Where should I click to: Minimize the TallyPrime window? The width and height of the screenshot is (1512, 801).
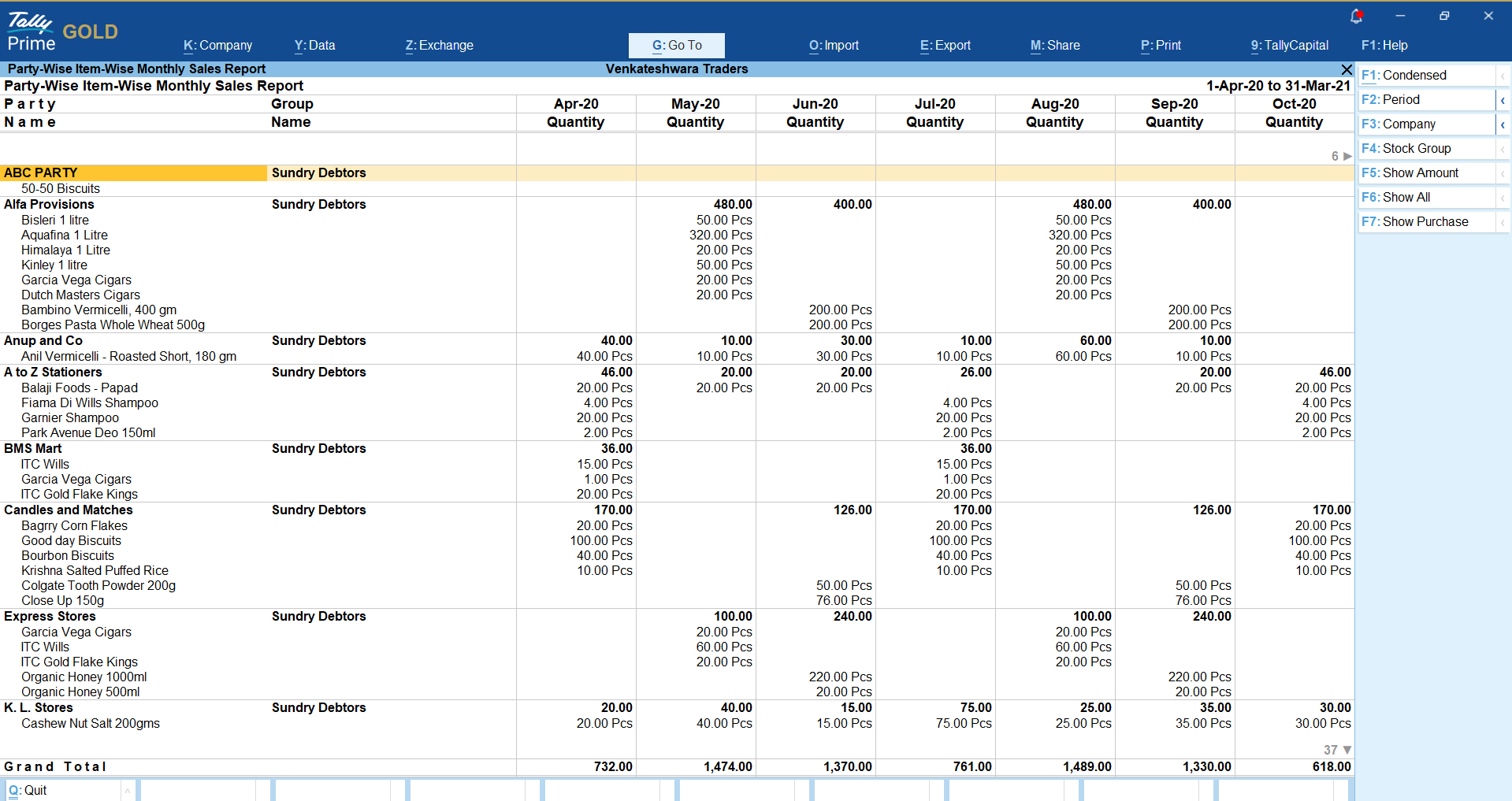coord(1400,16)
